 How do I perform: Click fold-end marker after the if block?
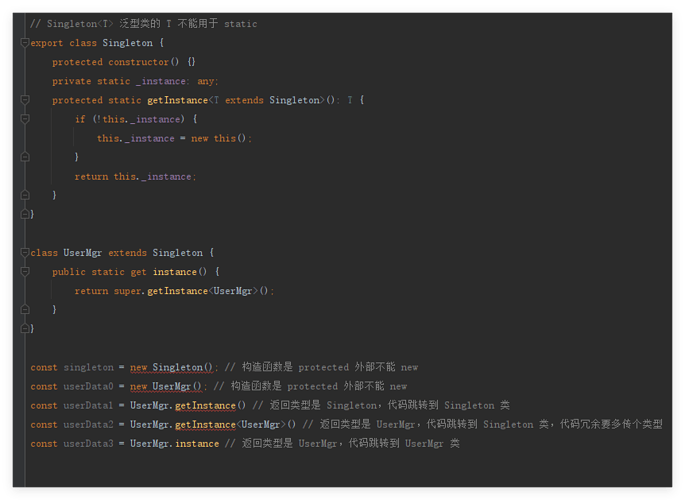coord(25,157)
